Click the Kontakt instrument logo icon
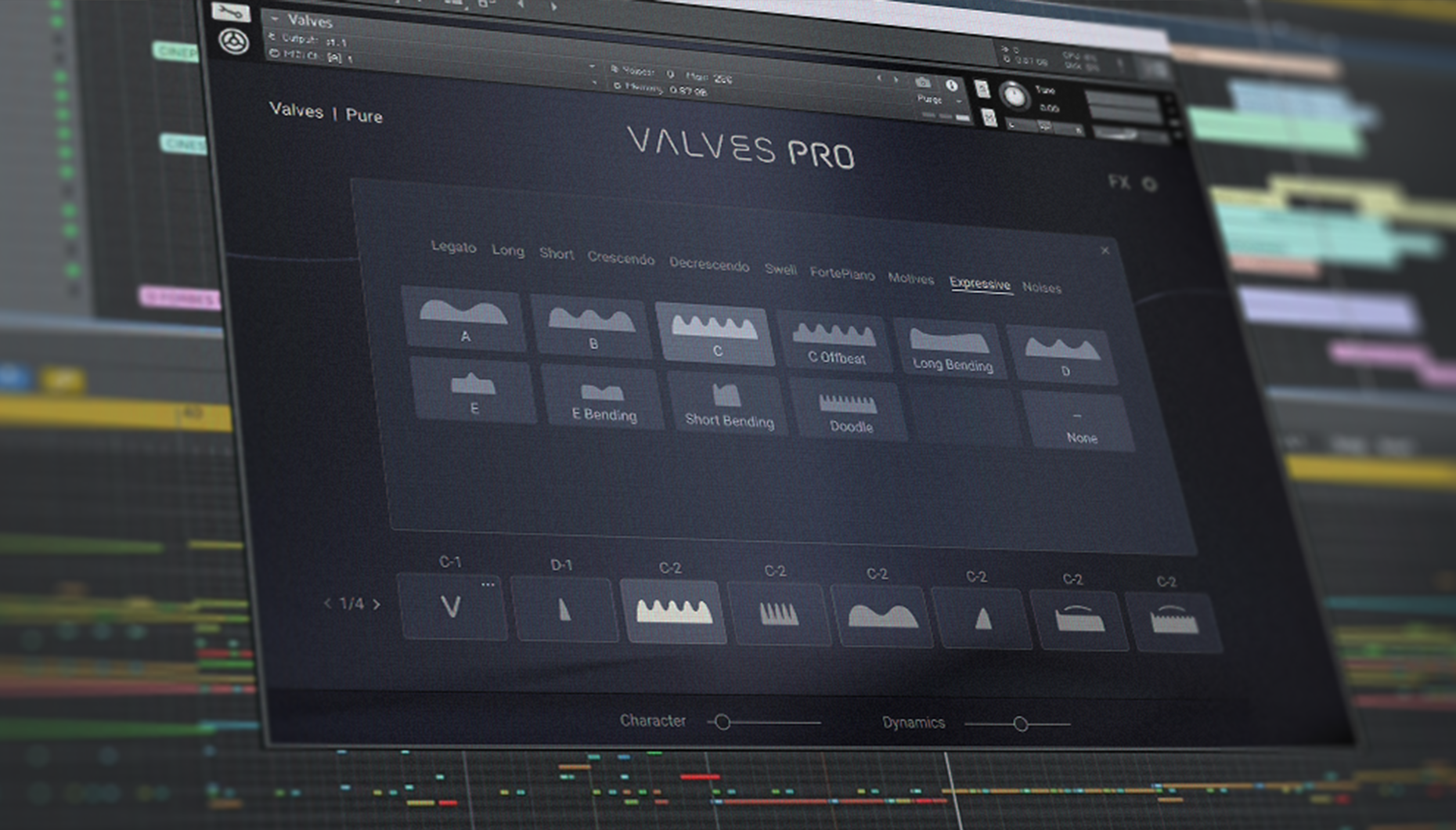This screenshot has height=830, width=1456. 233,41
